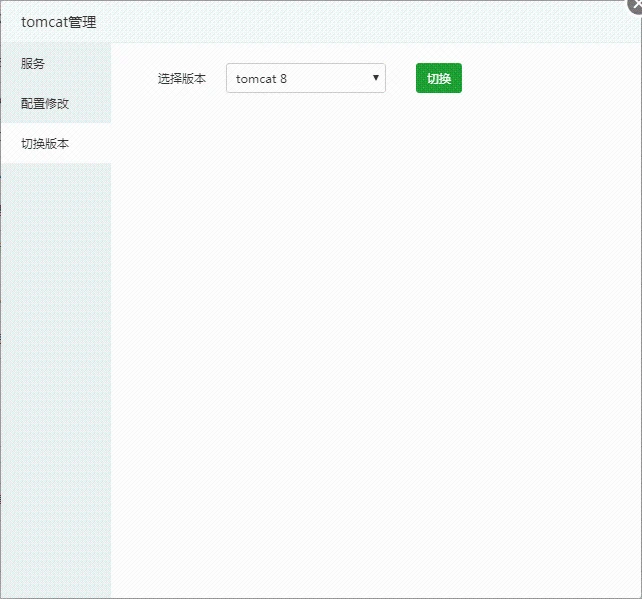Click the gap between dropdown and 切换 button
Screen dimensions: 642x599
coord(401,78)
